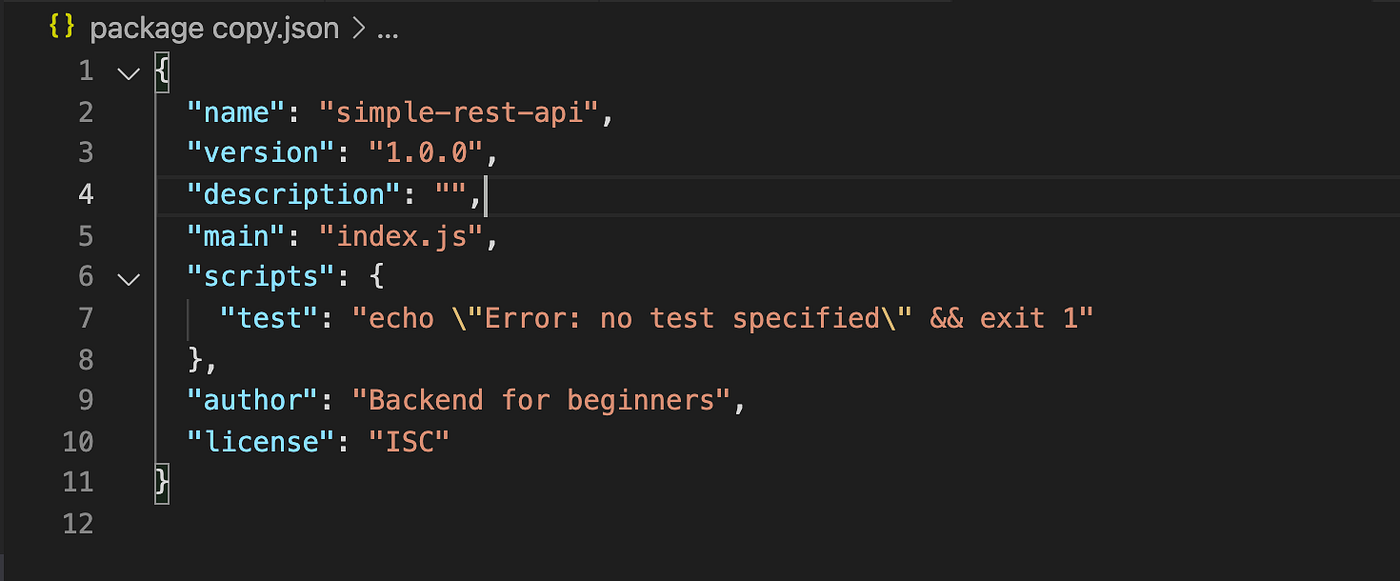Click the breadcrumb ellipsis after the file name
Screen dimensions: 1400x581
click(x=387, y=33)
